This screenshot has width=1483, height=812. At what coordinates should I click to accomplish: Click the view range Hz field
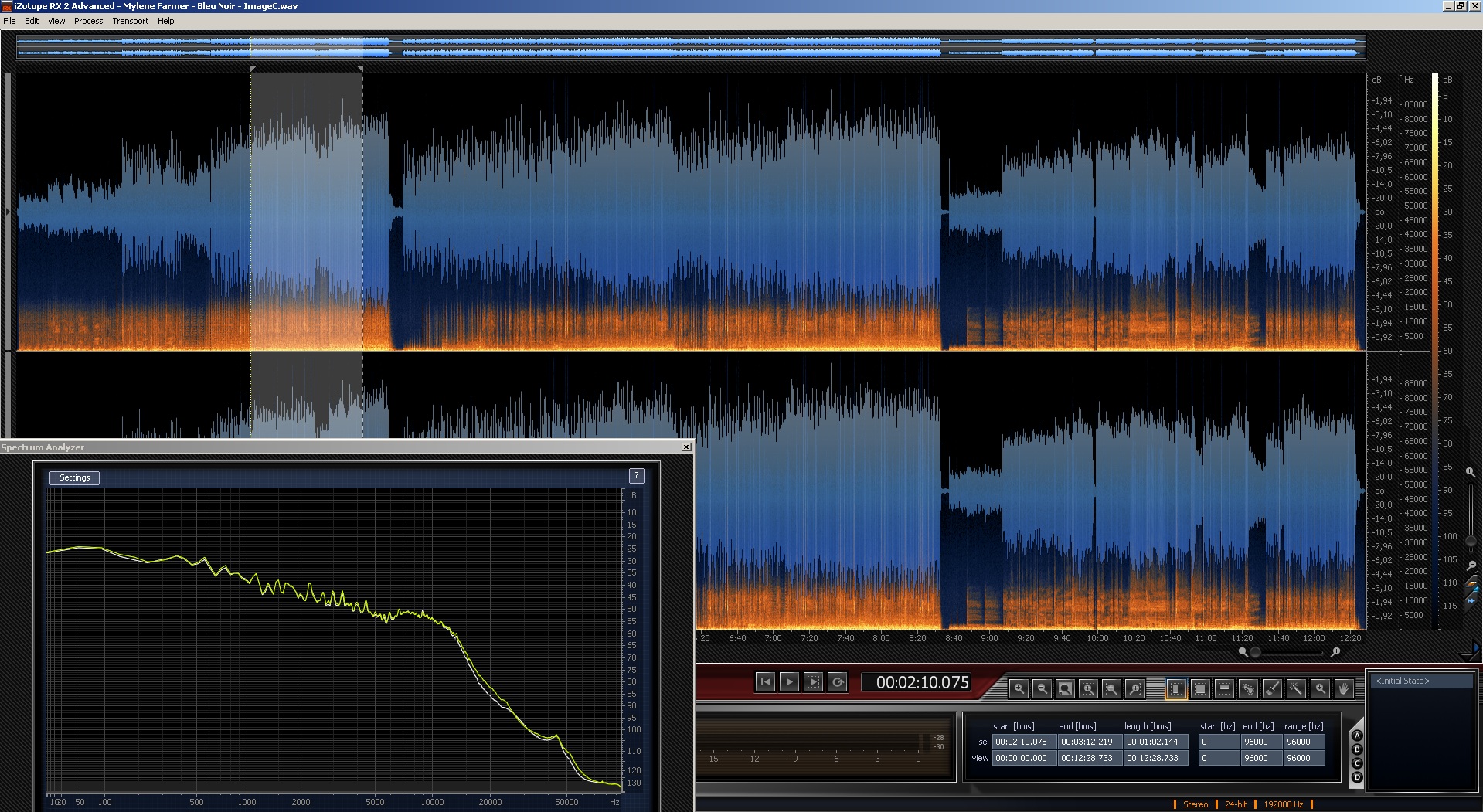1304,758
